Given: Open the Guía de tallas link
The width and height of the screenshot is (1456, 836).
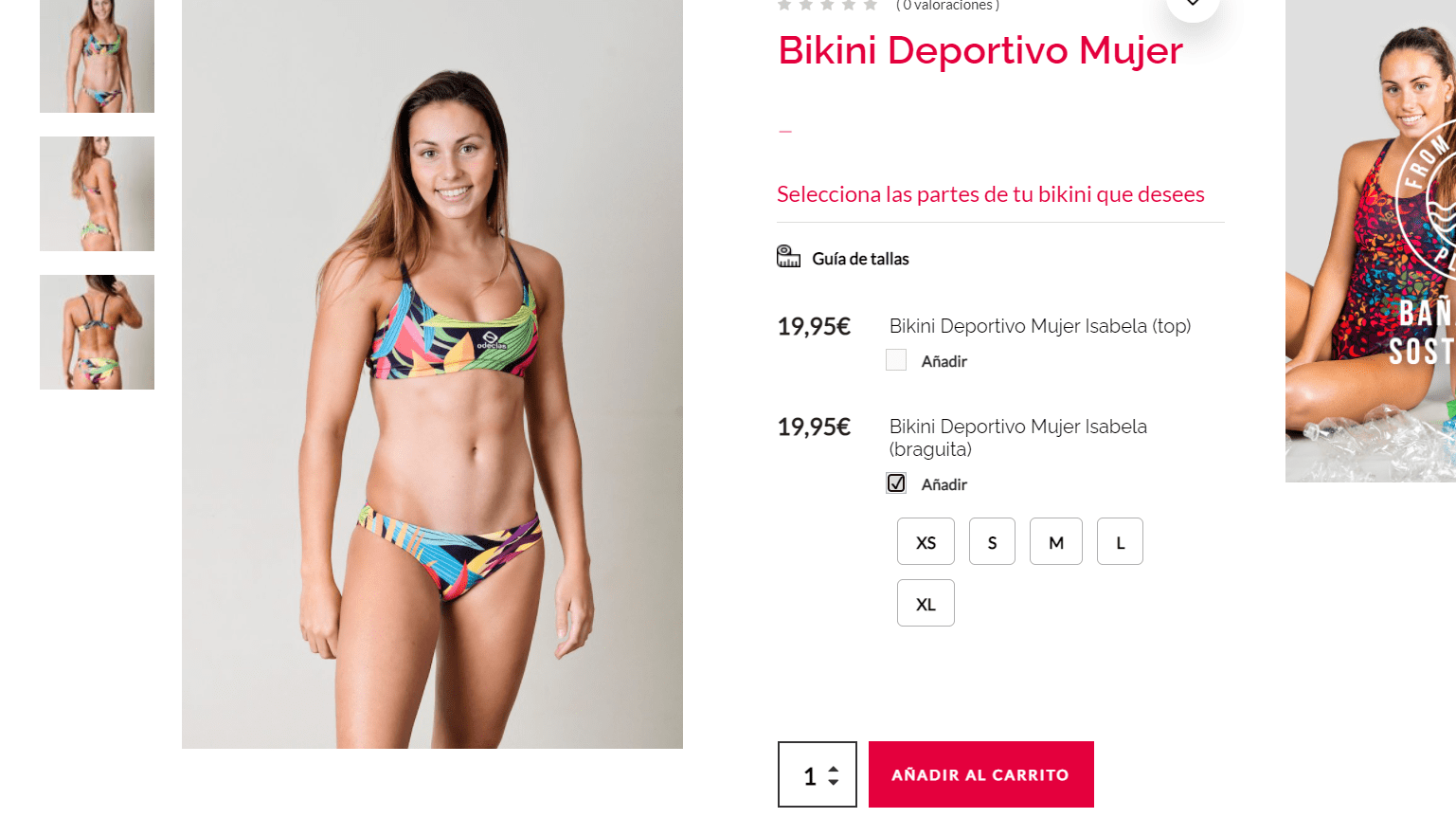Looking at the screenshot, I should [860, 259].
